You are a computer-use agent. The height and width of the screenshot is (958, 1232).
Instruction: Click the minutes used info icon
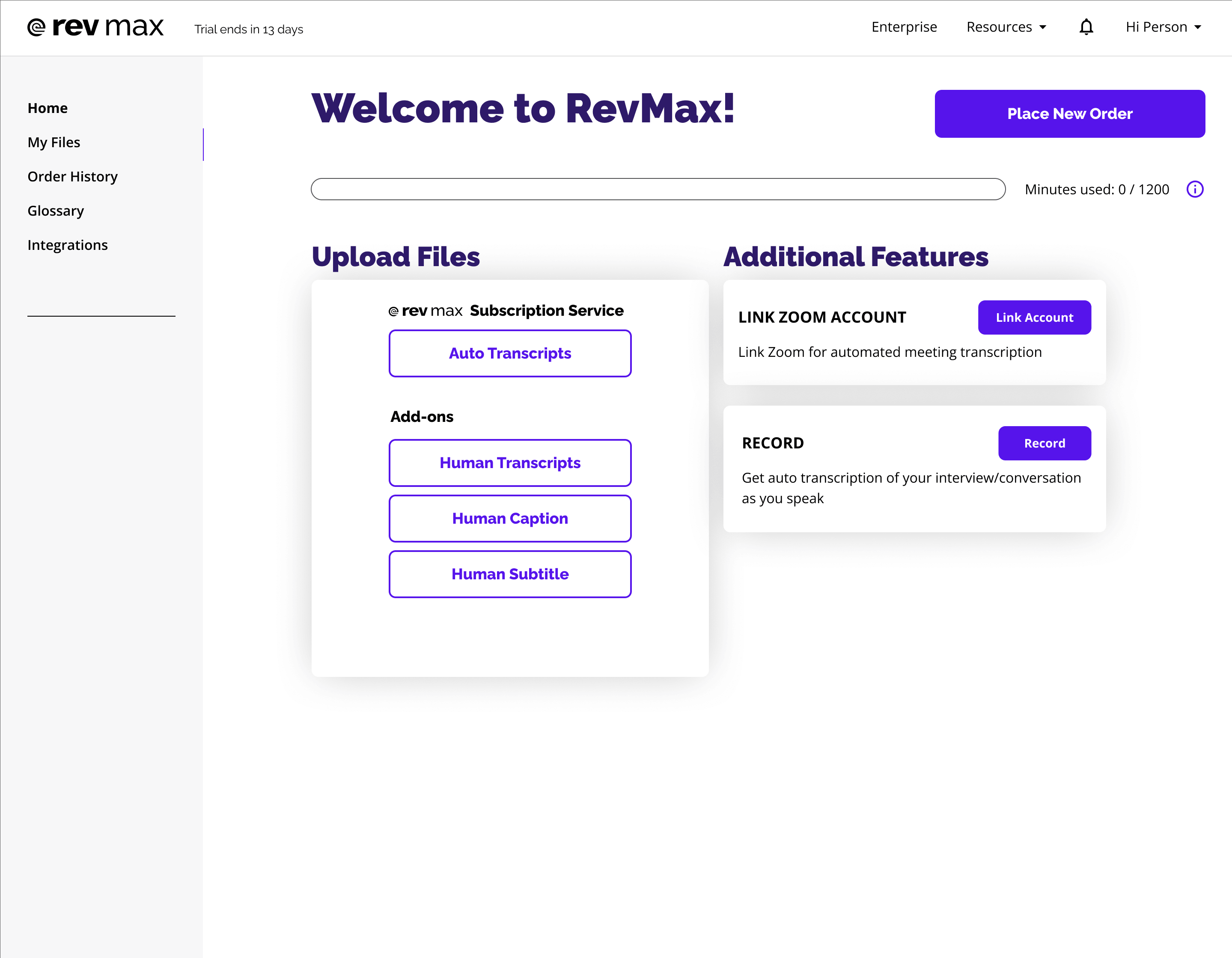[1195, 190]
